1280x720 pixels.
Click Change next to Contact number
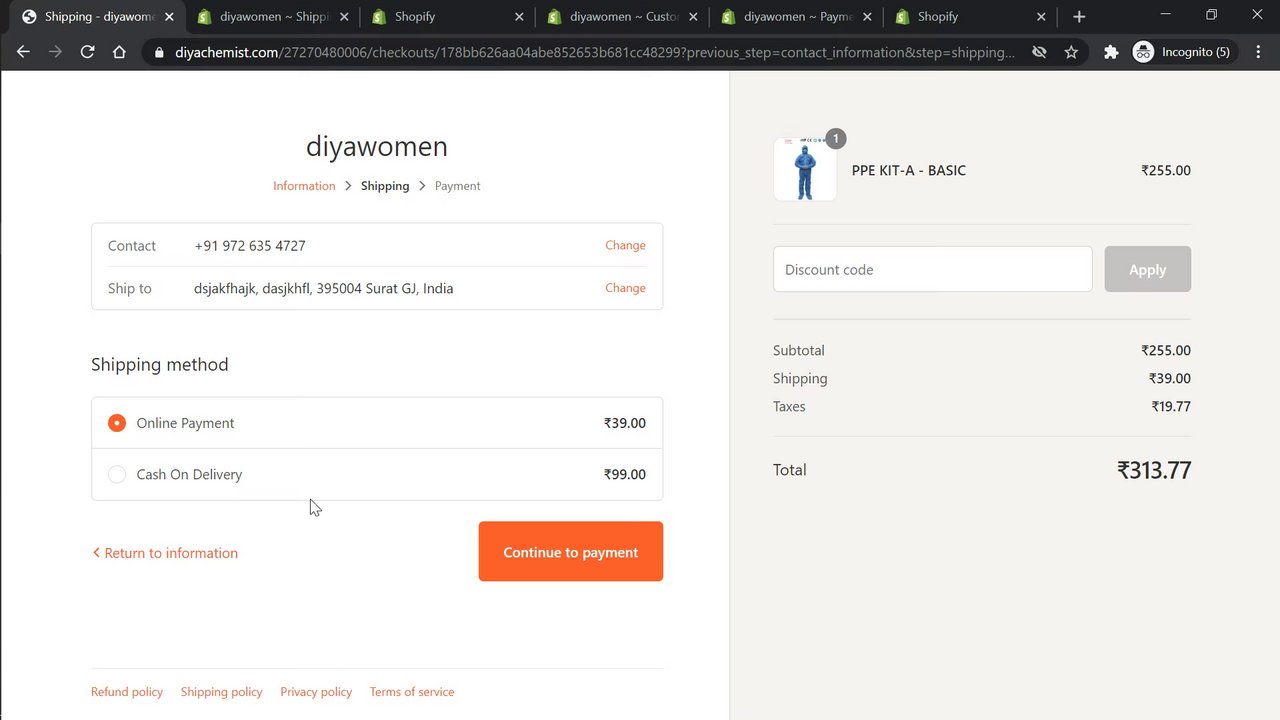(625, 245)
